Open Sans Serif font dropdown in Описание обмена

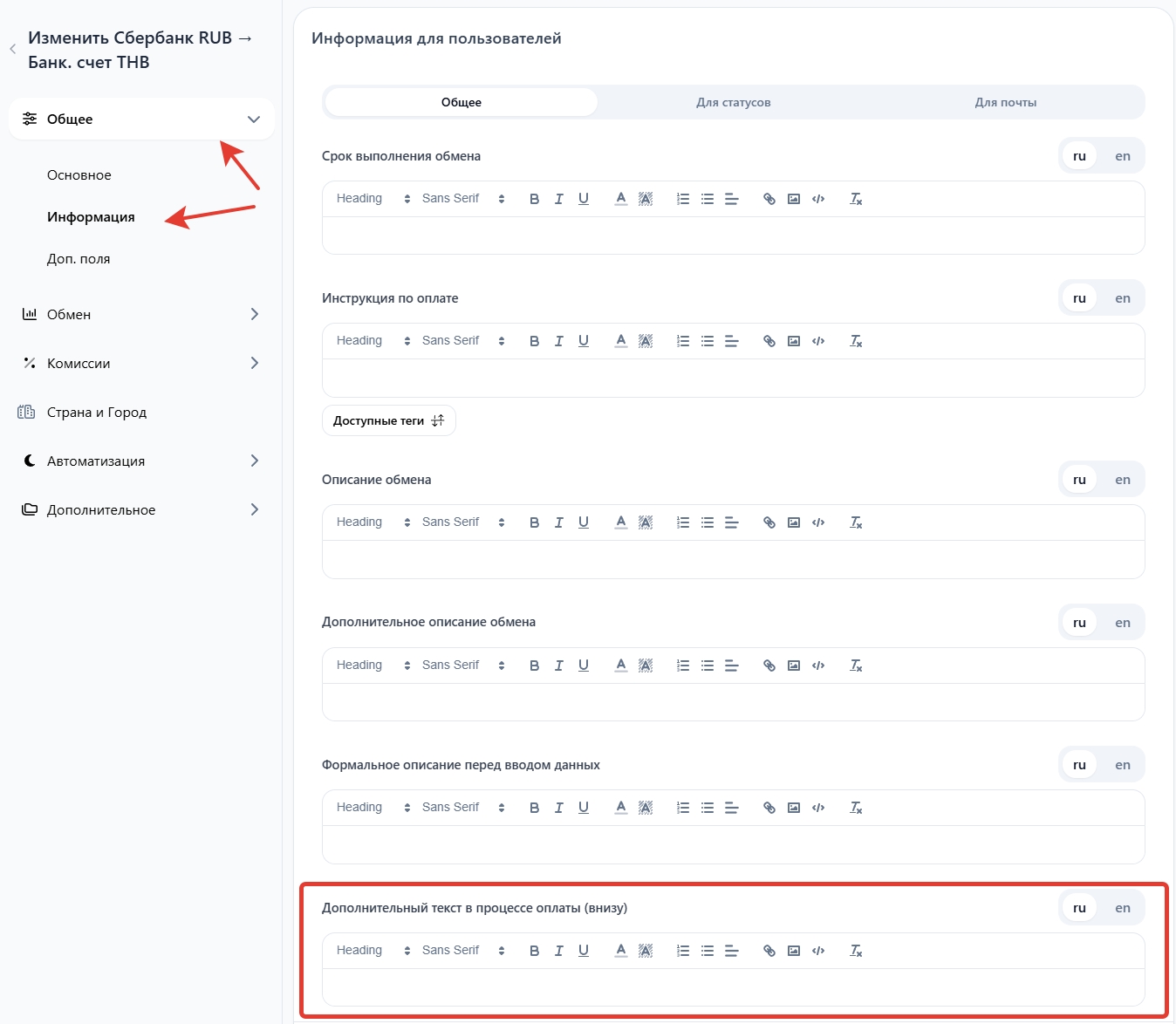pyautogui.click(x=462, y=522)
